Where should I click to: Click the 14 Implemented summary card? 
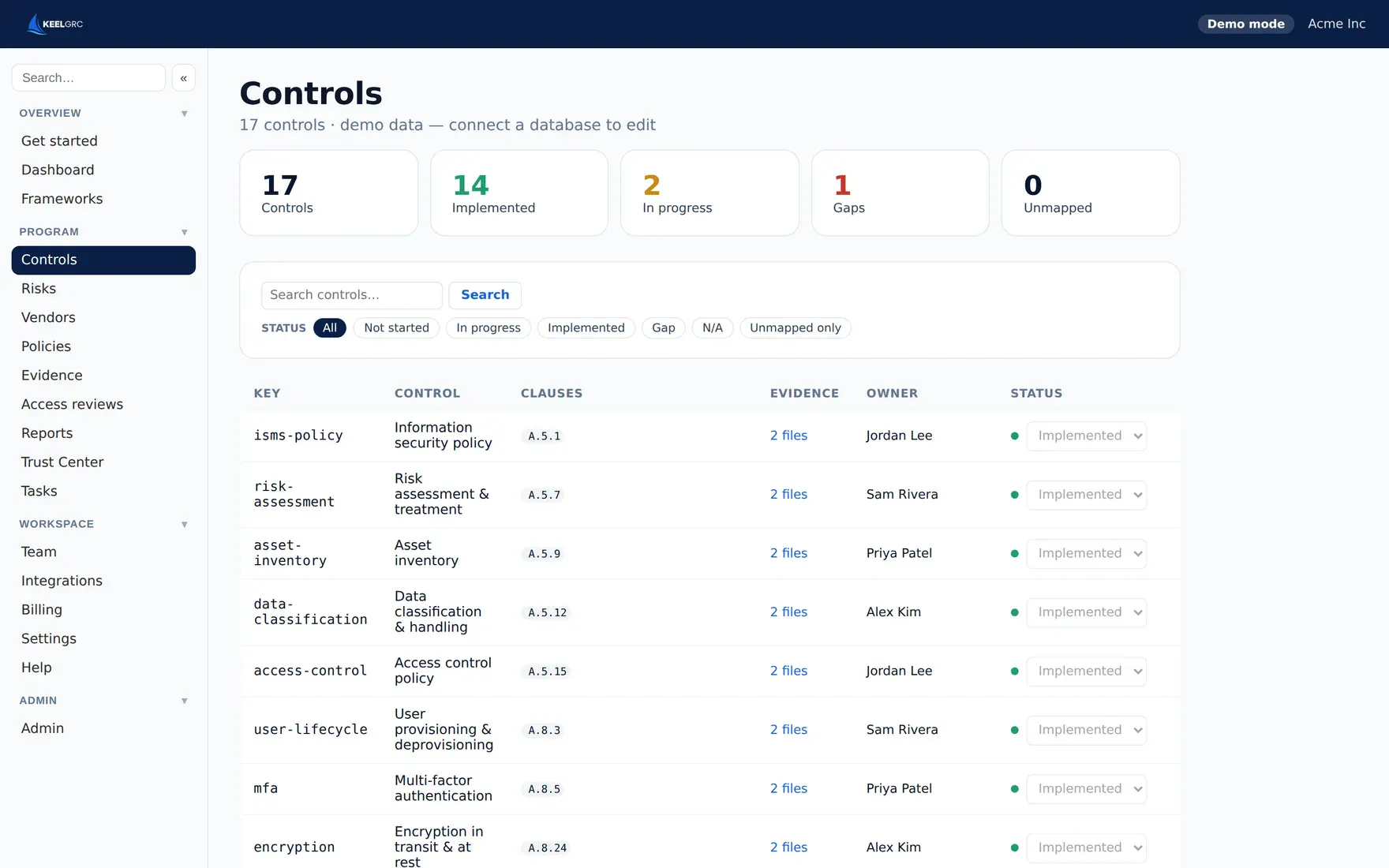coord(519,193)
